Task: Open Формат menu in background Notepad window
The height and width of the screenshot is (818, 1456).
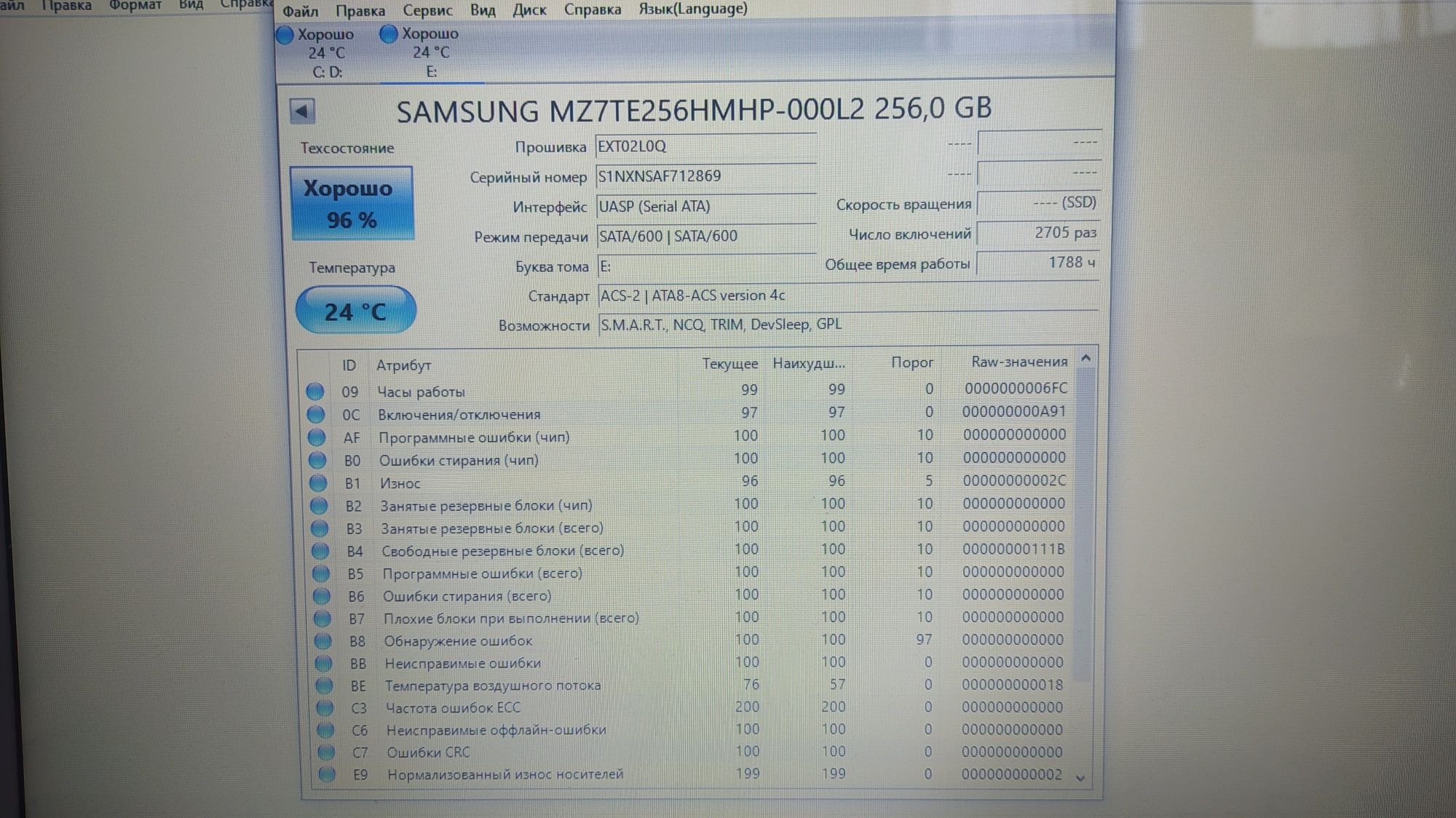Action: (x=135, y=5)
